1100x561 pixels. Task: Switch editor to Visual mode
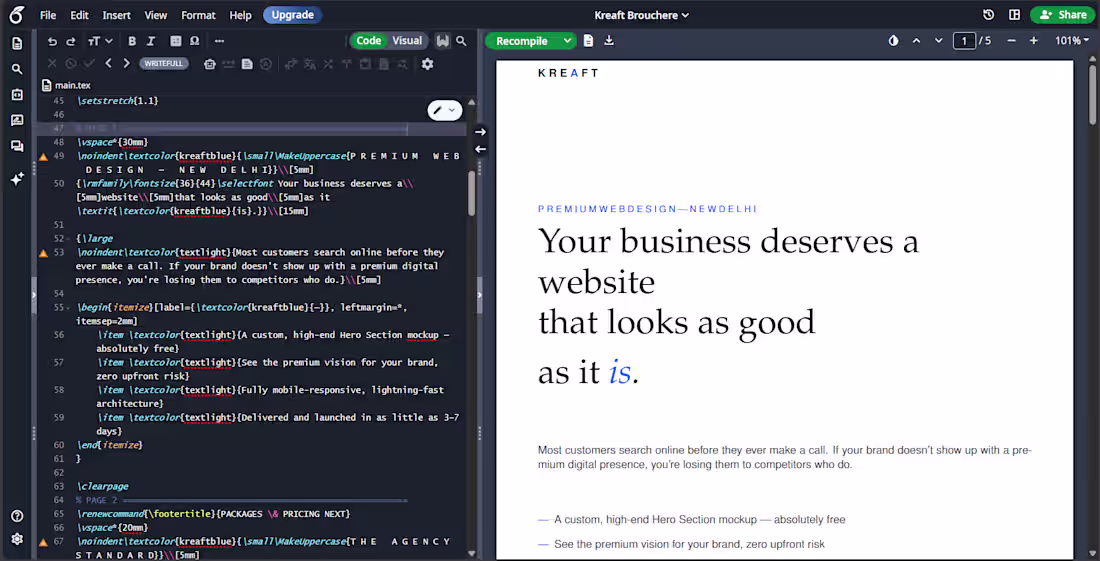(407, 41)
